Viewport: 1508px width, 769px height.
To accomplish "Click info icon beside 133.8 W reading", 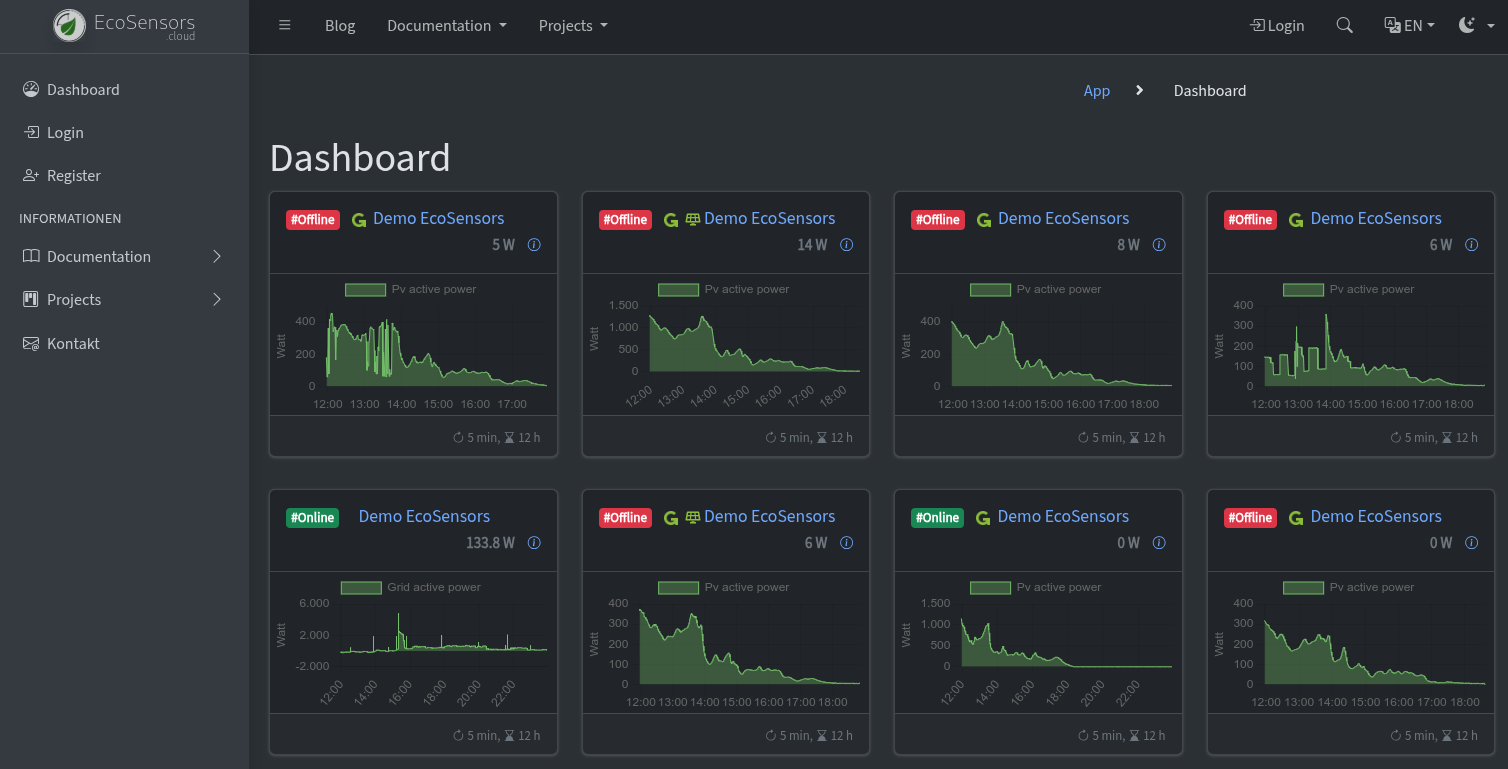I will pos(534,543).
